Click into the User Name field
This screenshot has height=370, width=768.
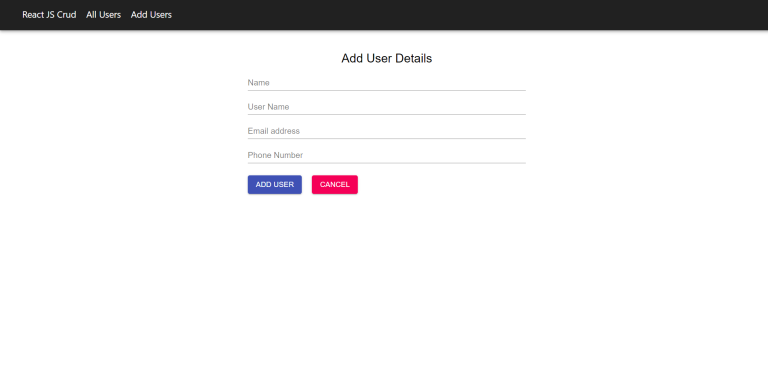[x=386, y=107]
